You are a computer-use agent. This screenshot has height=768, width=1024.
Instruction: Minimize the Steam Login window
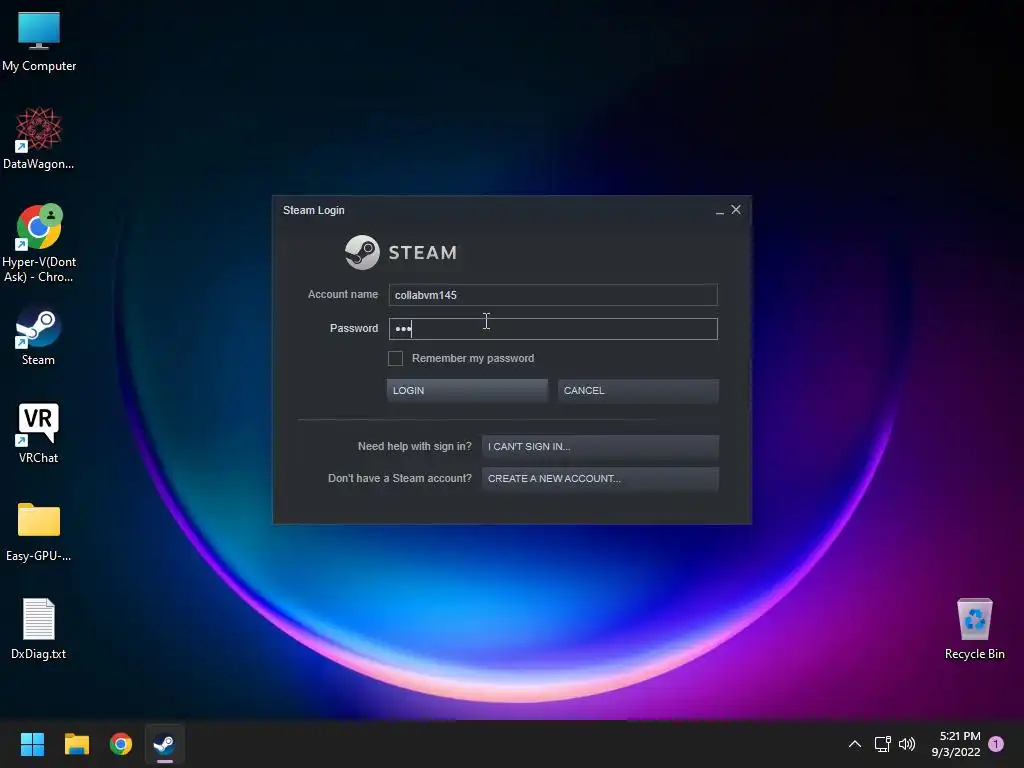pos(720,210)
